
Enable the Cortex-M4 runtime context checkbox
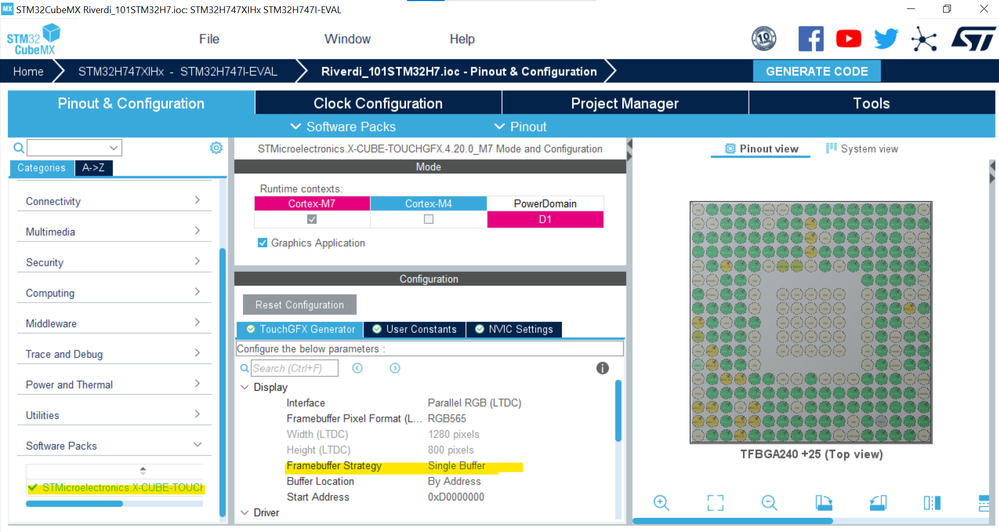[429, 219]
